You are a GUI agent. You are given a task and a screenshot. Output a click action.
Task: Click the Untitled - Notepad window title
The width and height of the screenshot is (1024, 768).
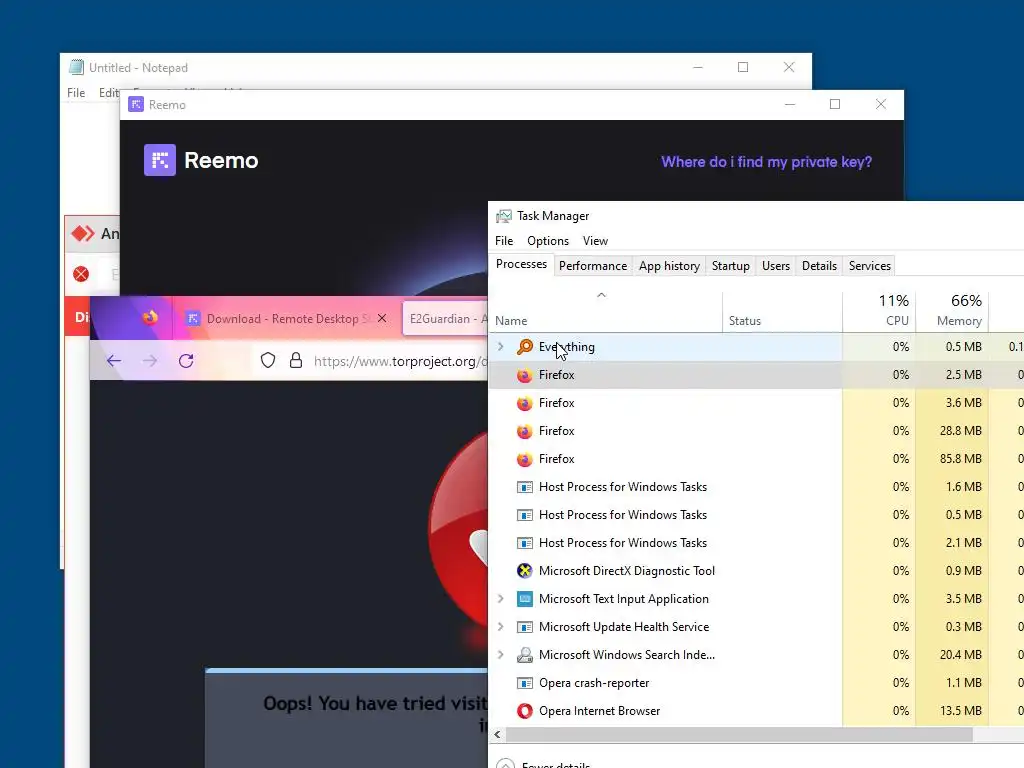coord(138,68)
